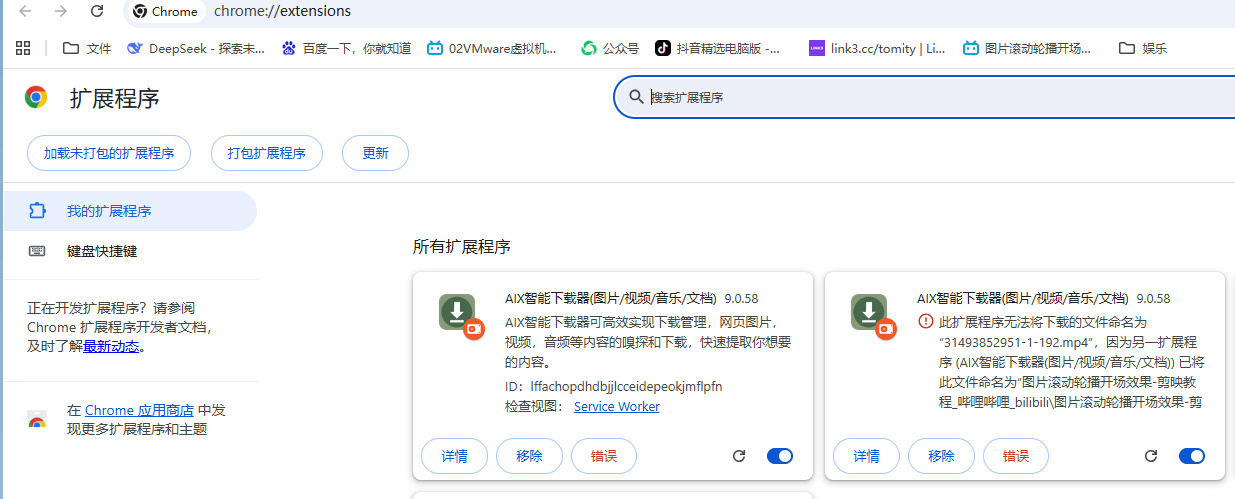The width and height of the screenshot is (1235, 499).
Task: Click the first AIX智能下载器 extension icon
Action: coord(461,314)
